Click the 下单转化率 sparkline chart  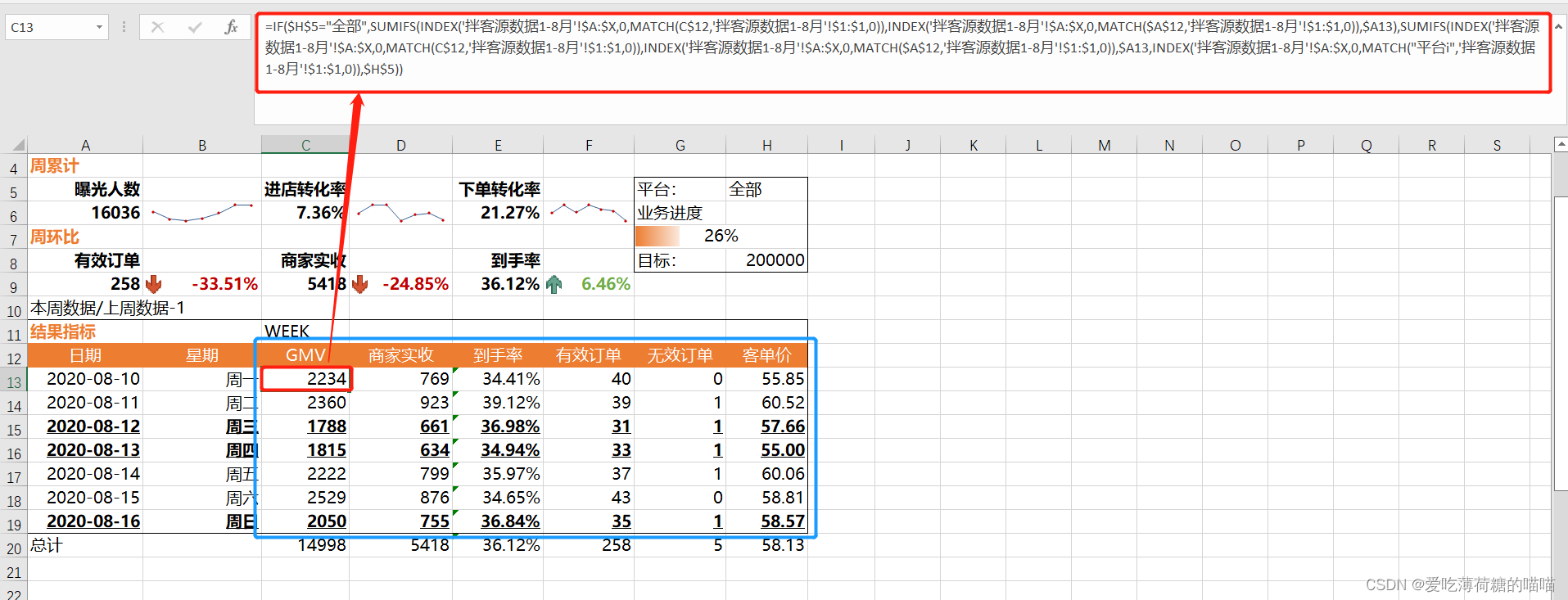(588, 213)
